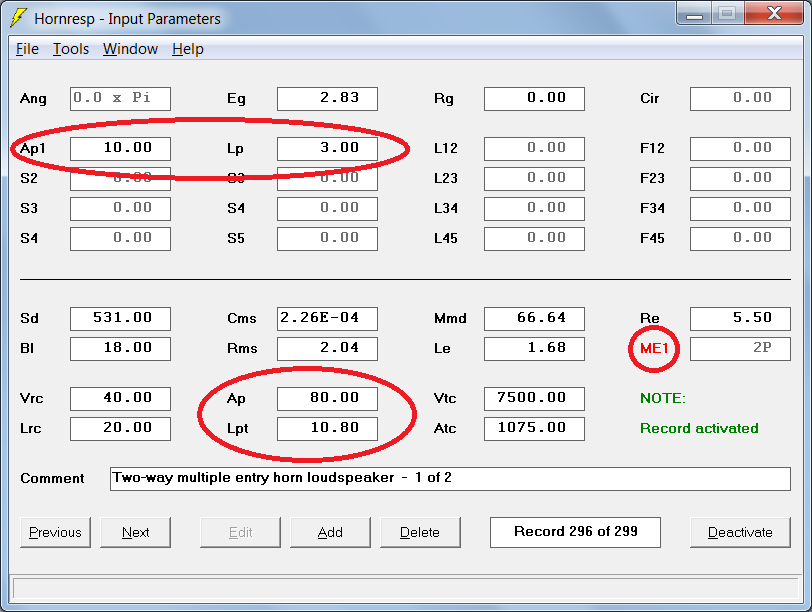Click the F23 input field
Viewport: 812px width, 612px height.
[741, 179]
